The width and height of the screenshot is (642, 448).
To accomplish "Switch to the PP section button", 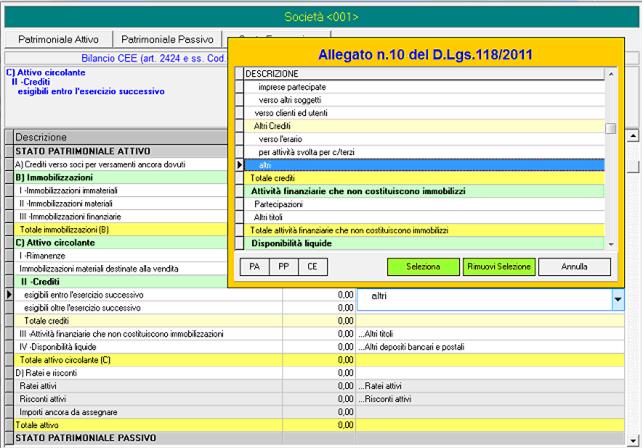I will tap(283, 267).
